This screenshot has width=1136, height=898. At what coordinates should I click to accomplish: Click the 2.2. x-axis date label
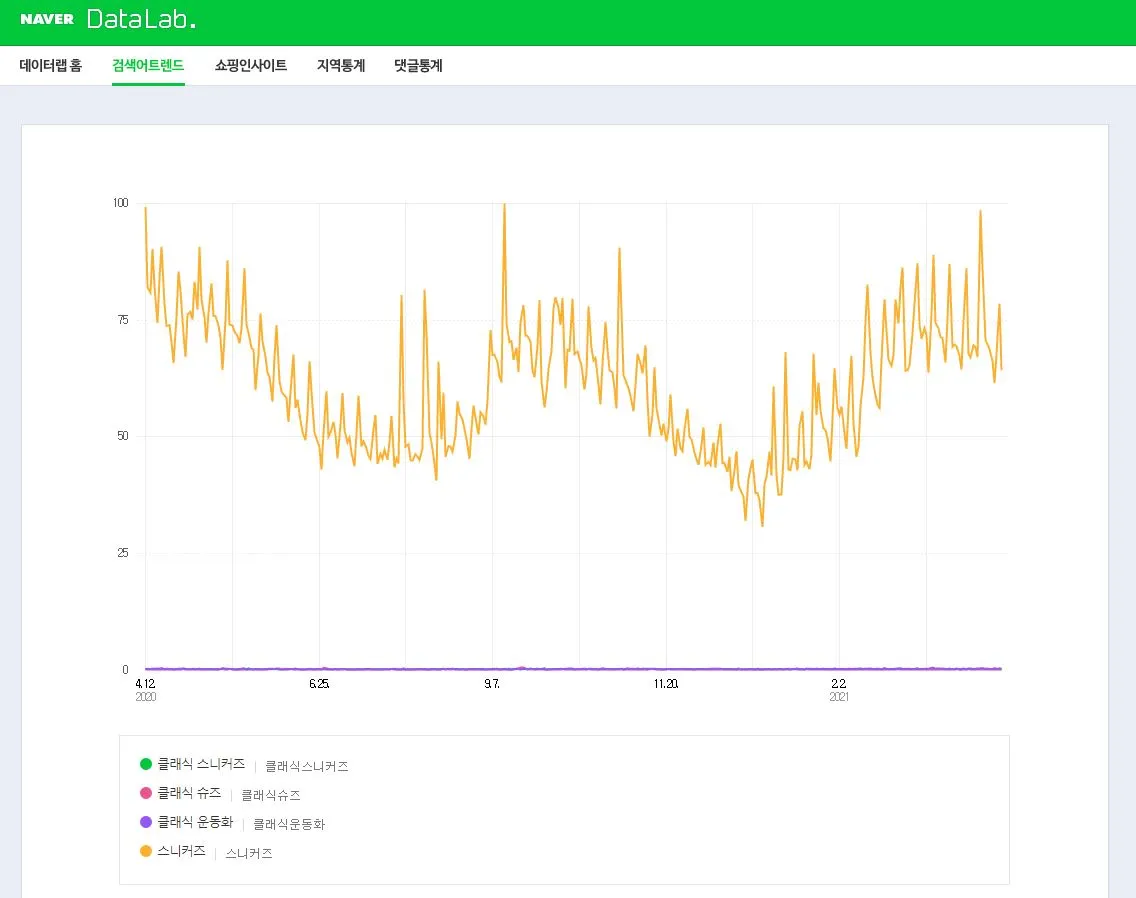pyautogui.click(x=839, y=683)
